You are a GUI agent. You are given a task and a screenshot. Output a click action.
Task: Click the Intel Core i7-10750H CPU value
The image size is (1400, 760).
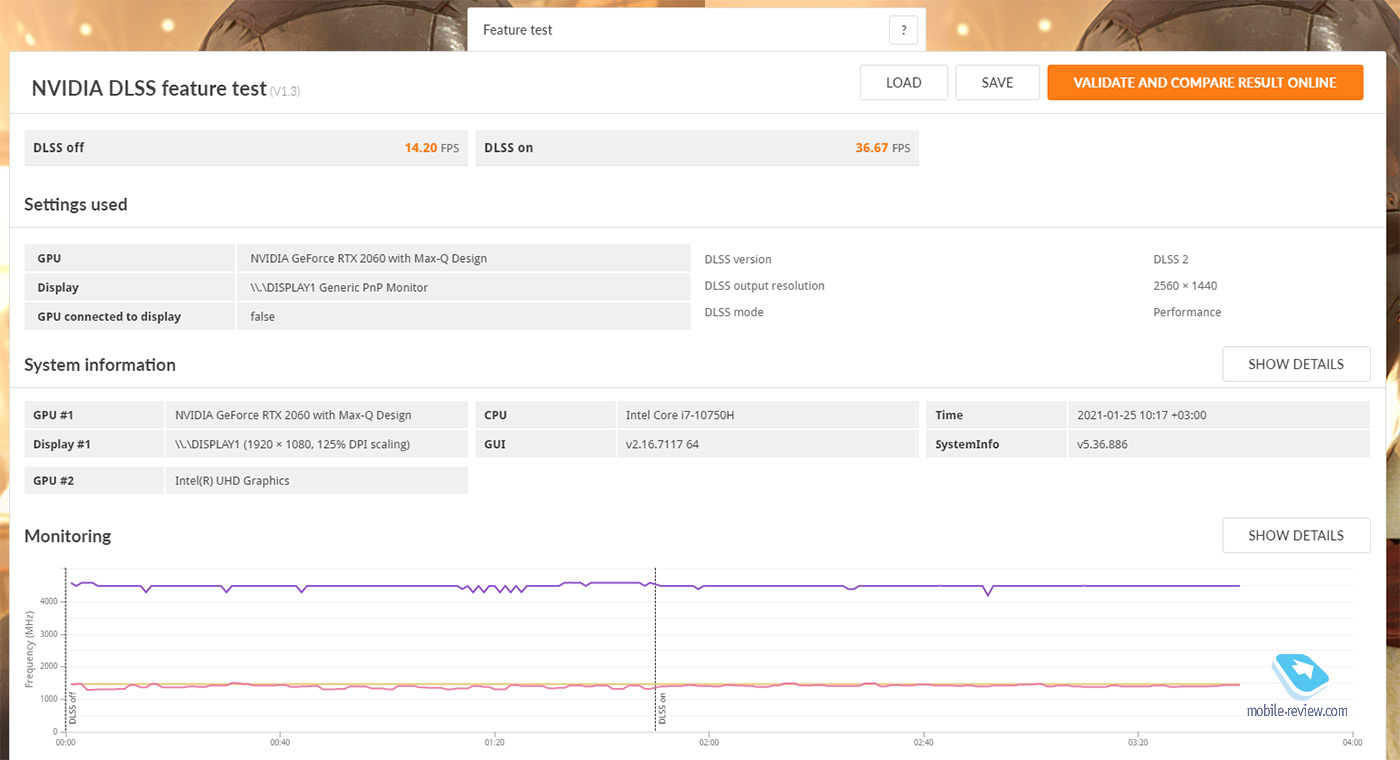tap(681, 415)
